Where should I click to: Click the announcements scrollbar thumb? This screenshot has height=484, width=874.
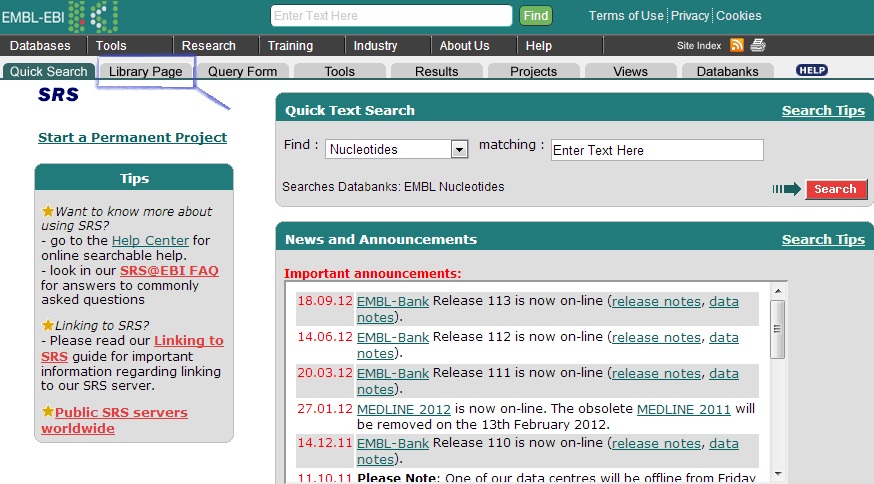point(778,329)
